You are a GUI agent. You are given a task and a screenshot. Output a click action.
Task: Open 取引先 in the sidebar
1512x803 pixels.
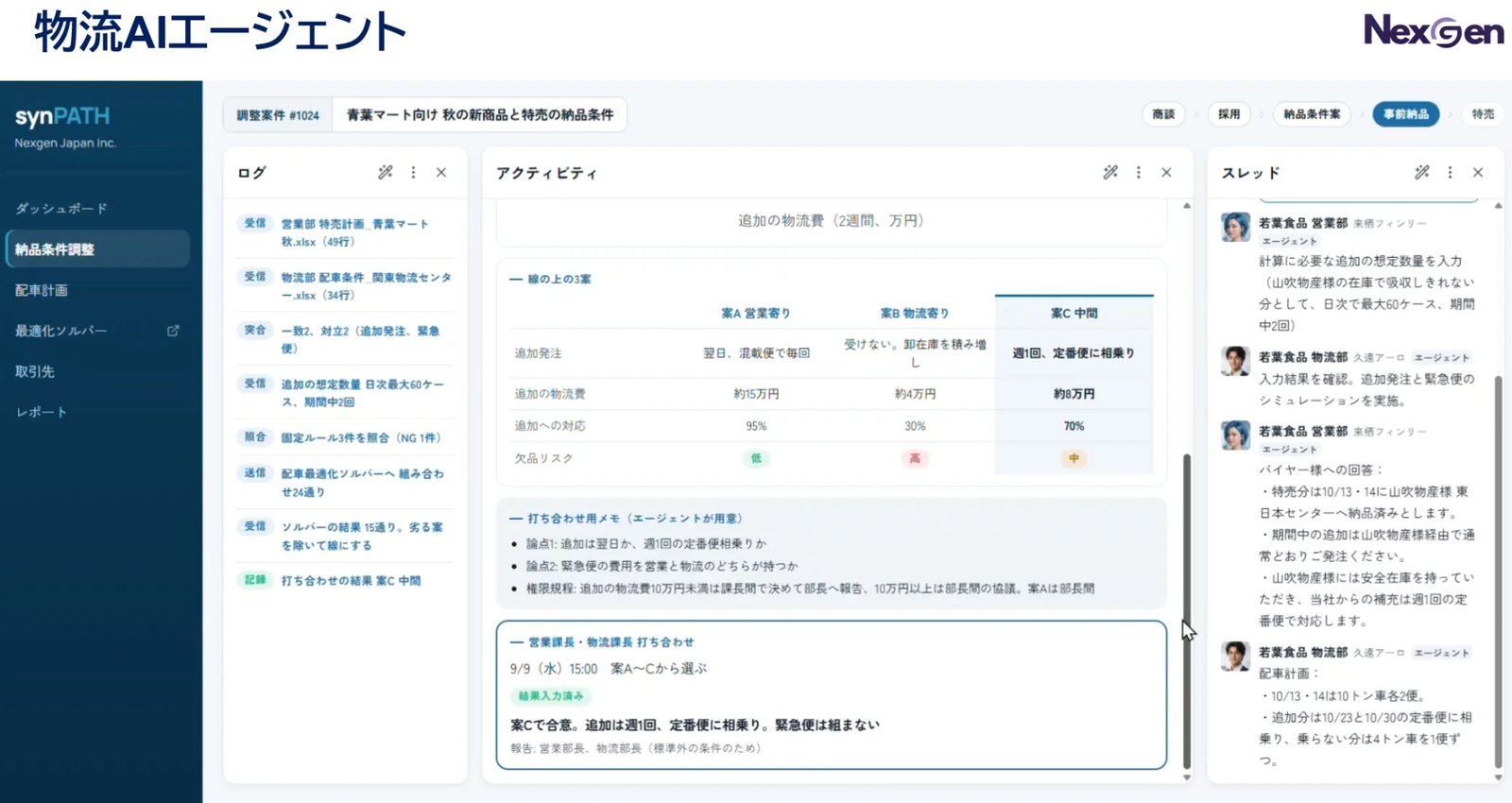(35, 371)
